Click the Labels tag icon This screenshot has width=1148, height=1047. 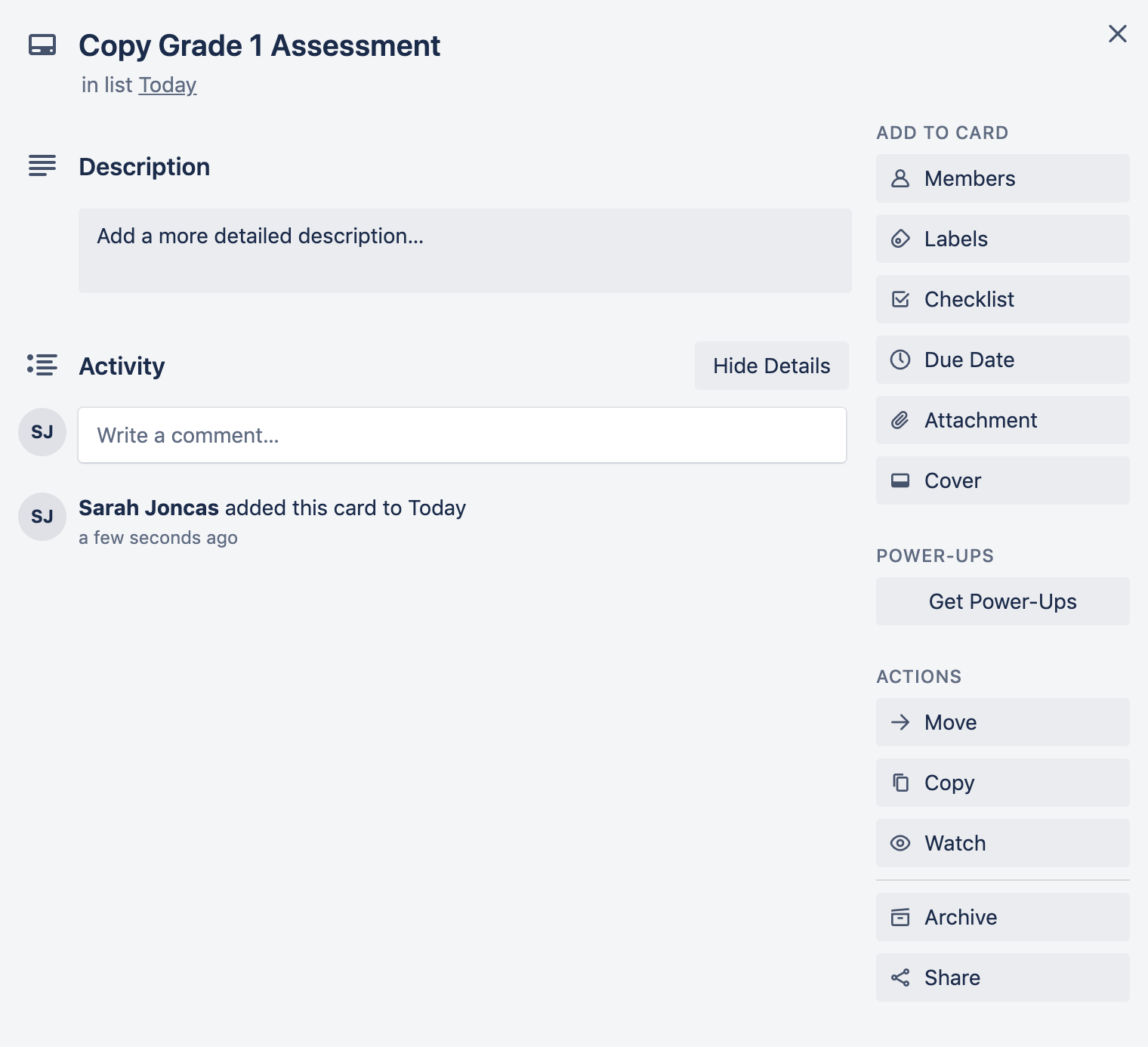900,239
